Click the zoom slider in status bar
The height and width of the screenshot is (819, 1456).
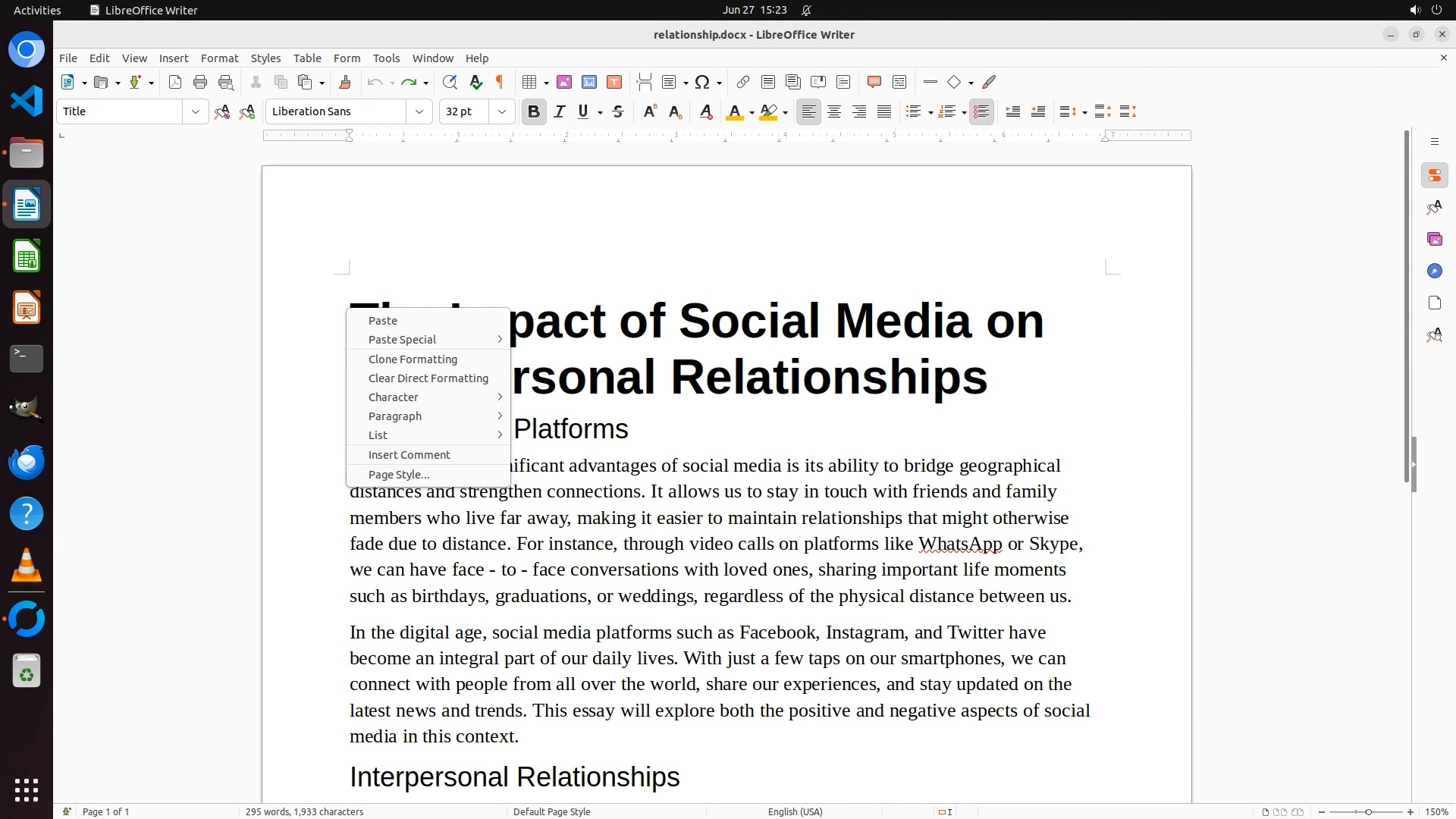(x=1367, y=812)
